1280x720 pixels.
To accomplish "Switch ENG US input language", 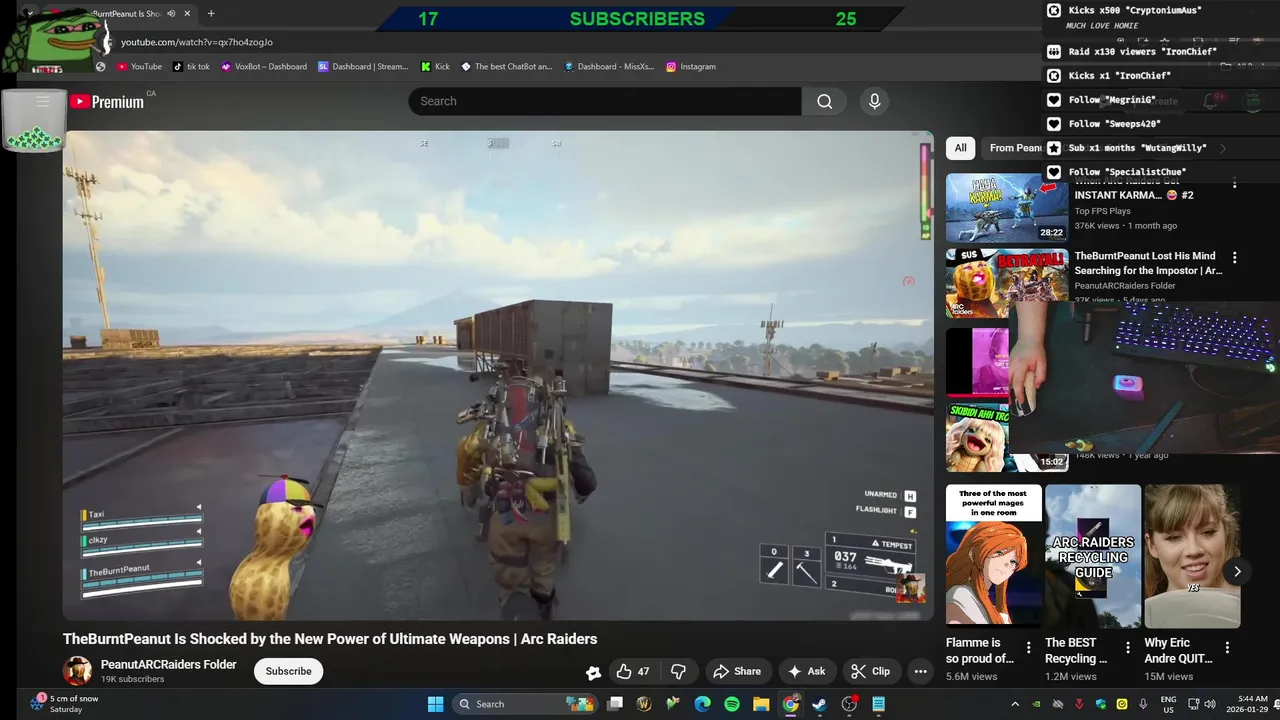I will pos(1168,704).
